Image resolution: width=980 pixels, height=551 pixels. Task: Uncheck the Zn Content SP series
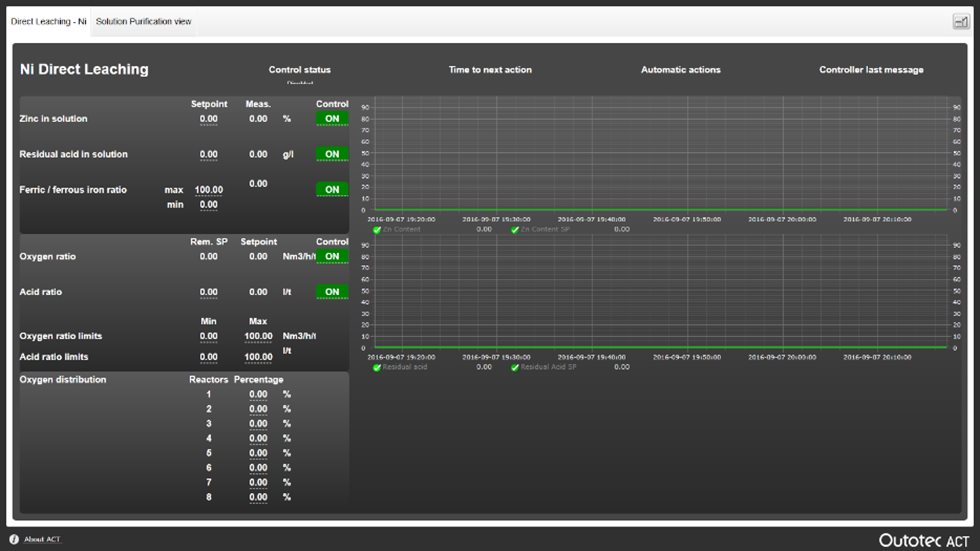click(515, 230)
